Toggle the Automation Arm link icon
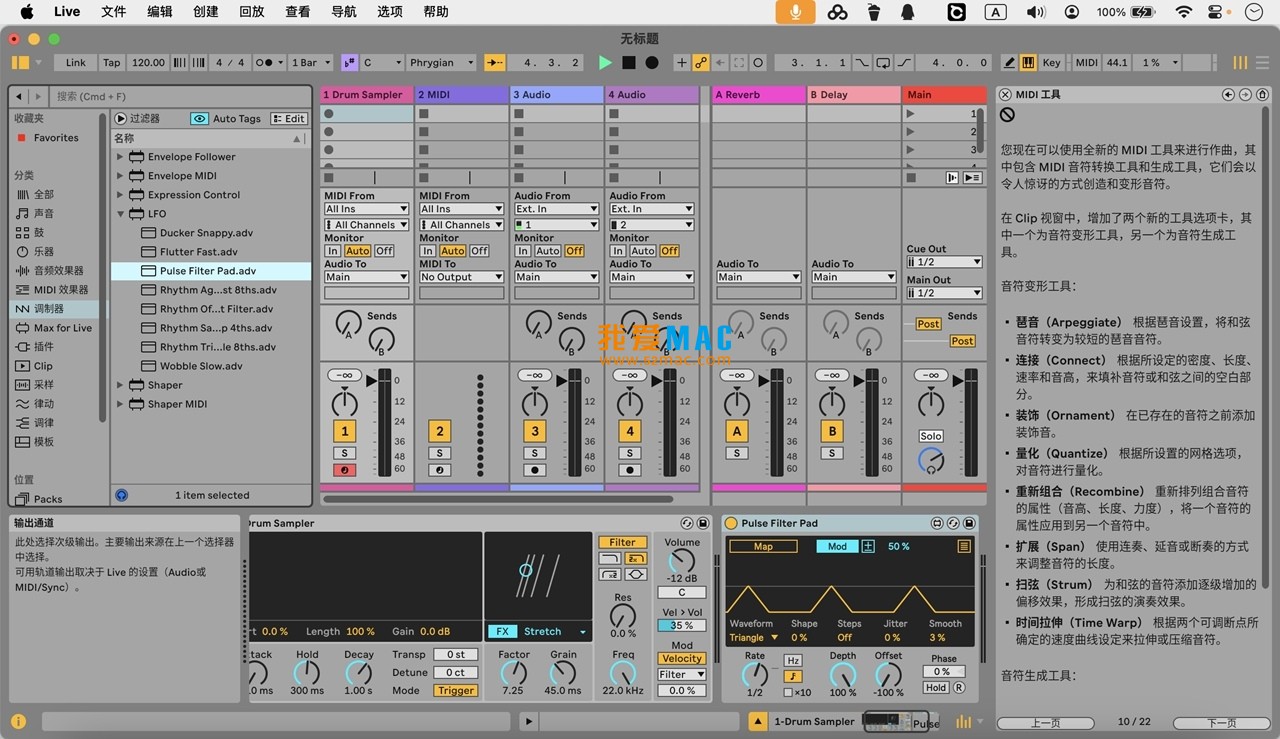 click(x=701, y=62)
